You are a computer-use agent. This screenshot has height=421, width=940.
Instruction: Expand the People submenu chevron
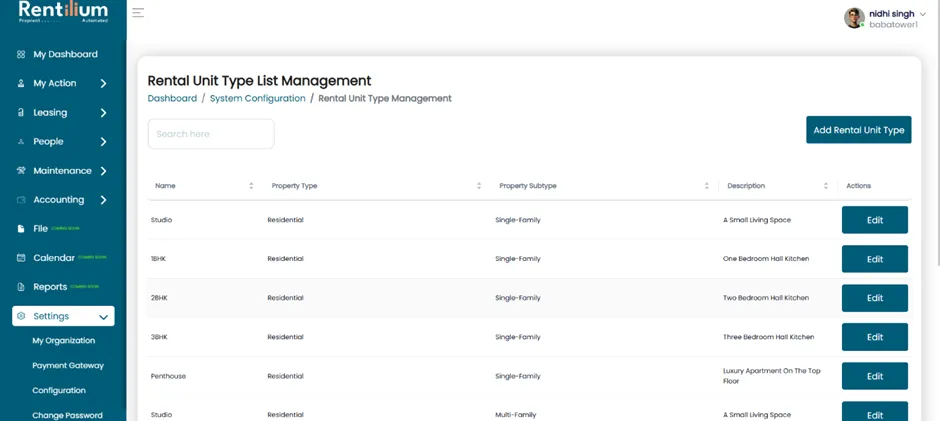point(103,142)
